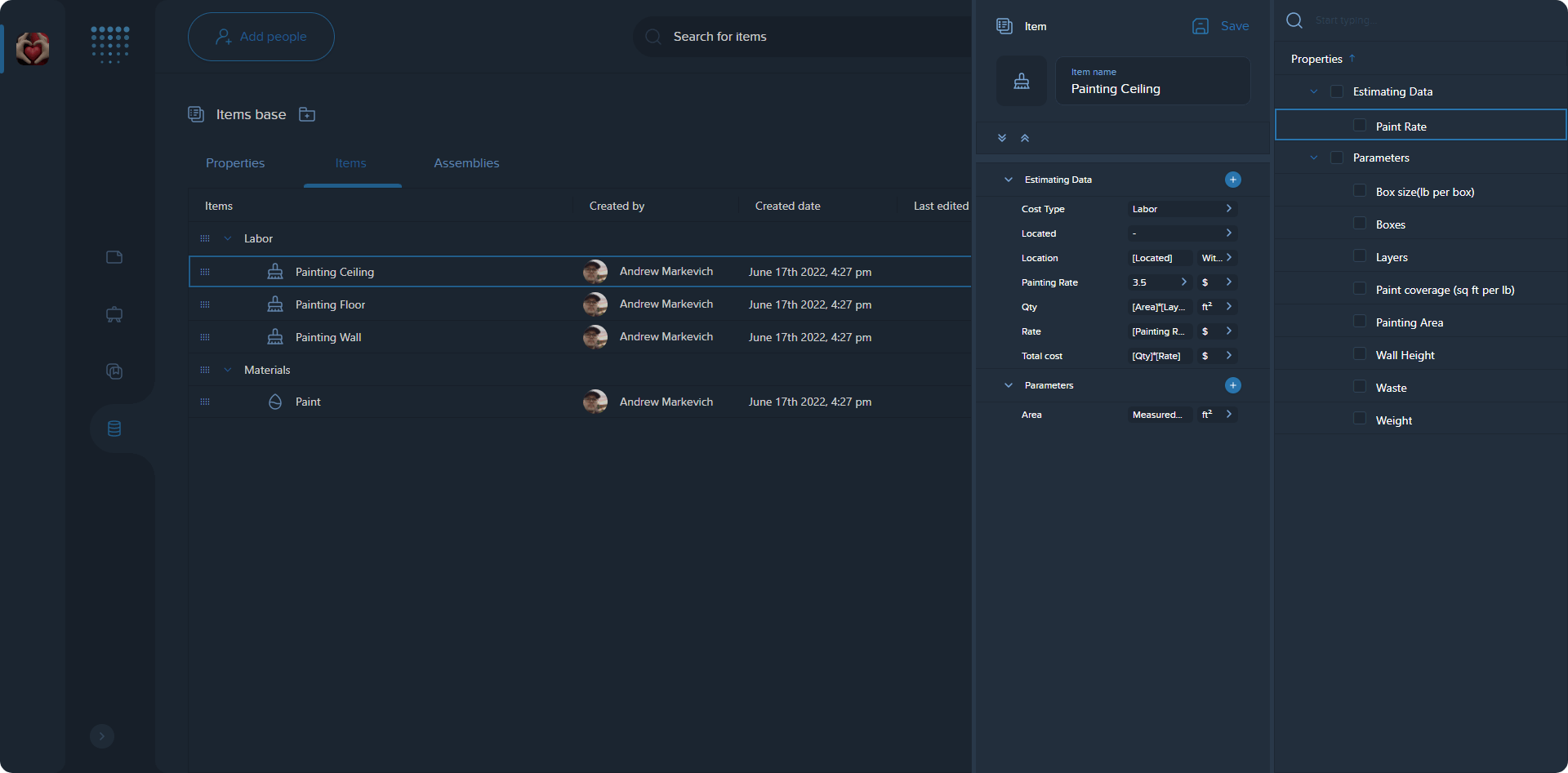Collapse Estimating Data section in Item panel

coord(1009,180)
